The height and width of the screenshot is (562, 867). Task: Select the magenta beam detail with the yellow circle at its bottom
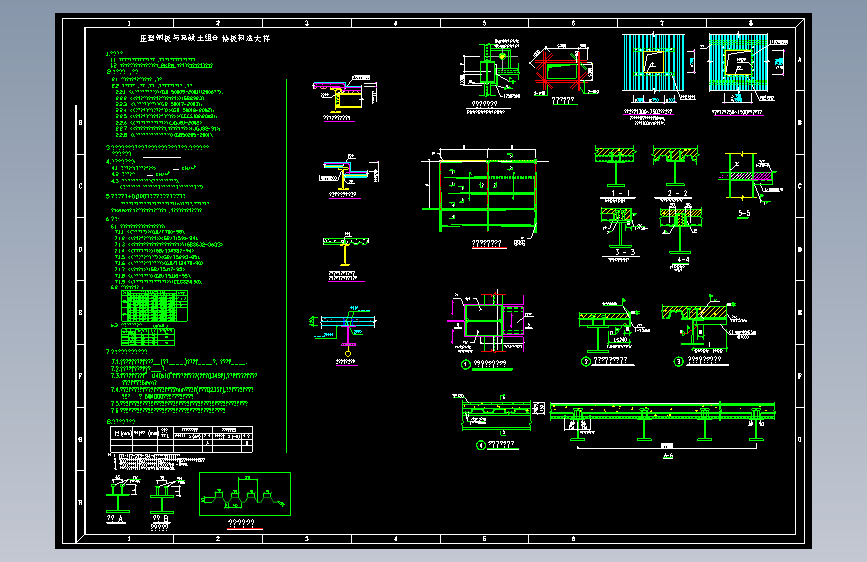pyautogui.click(x=345, y=330)
